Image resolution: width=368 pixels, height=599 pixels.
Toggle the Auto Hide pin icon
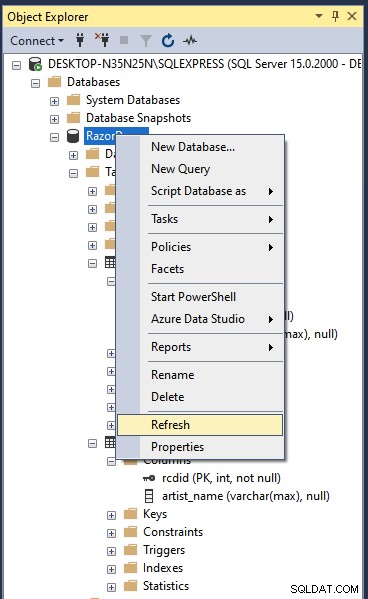point(336,16)
